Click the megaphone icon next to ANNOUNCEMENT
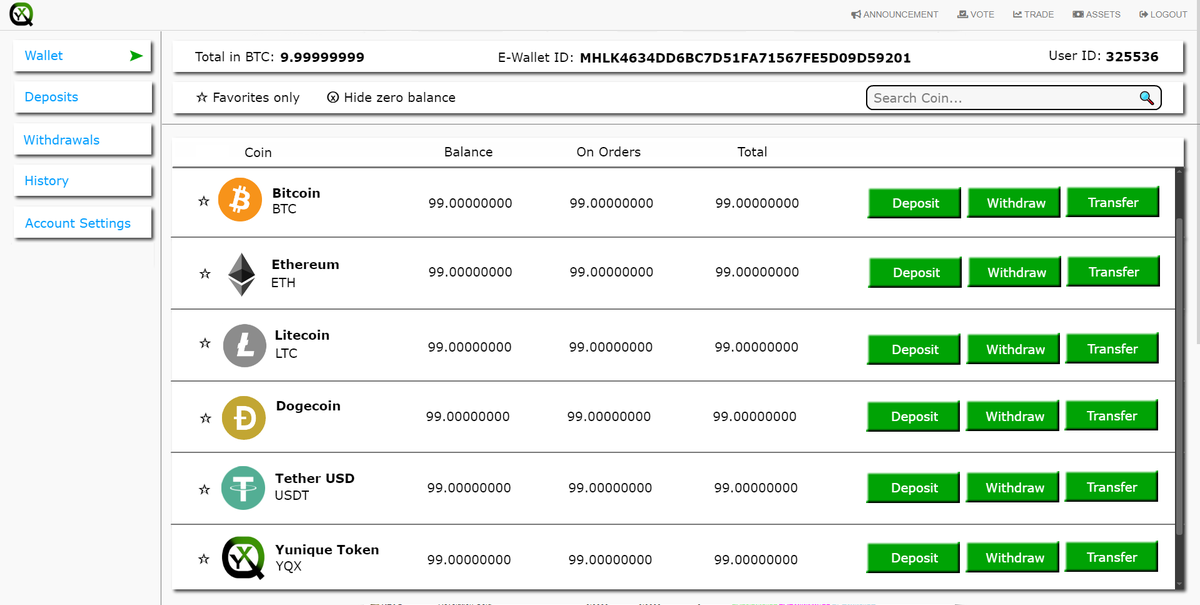This screenshot has width=1200, height=605. (856, 13)
